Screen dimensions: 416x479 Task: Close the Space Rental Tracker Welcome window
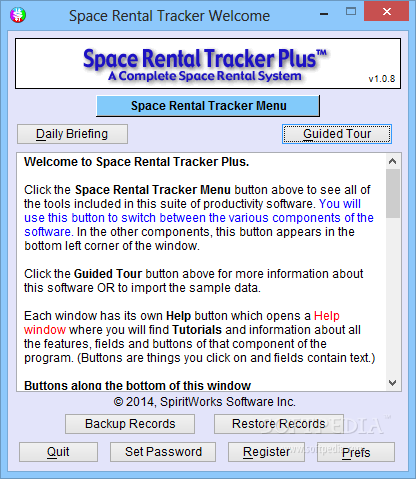point(386,12)
